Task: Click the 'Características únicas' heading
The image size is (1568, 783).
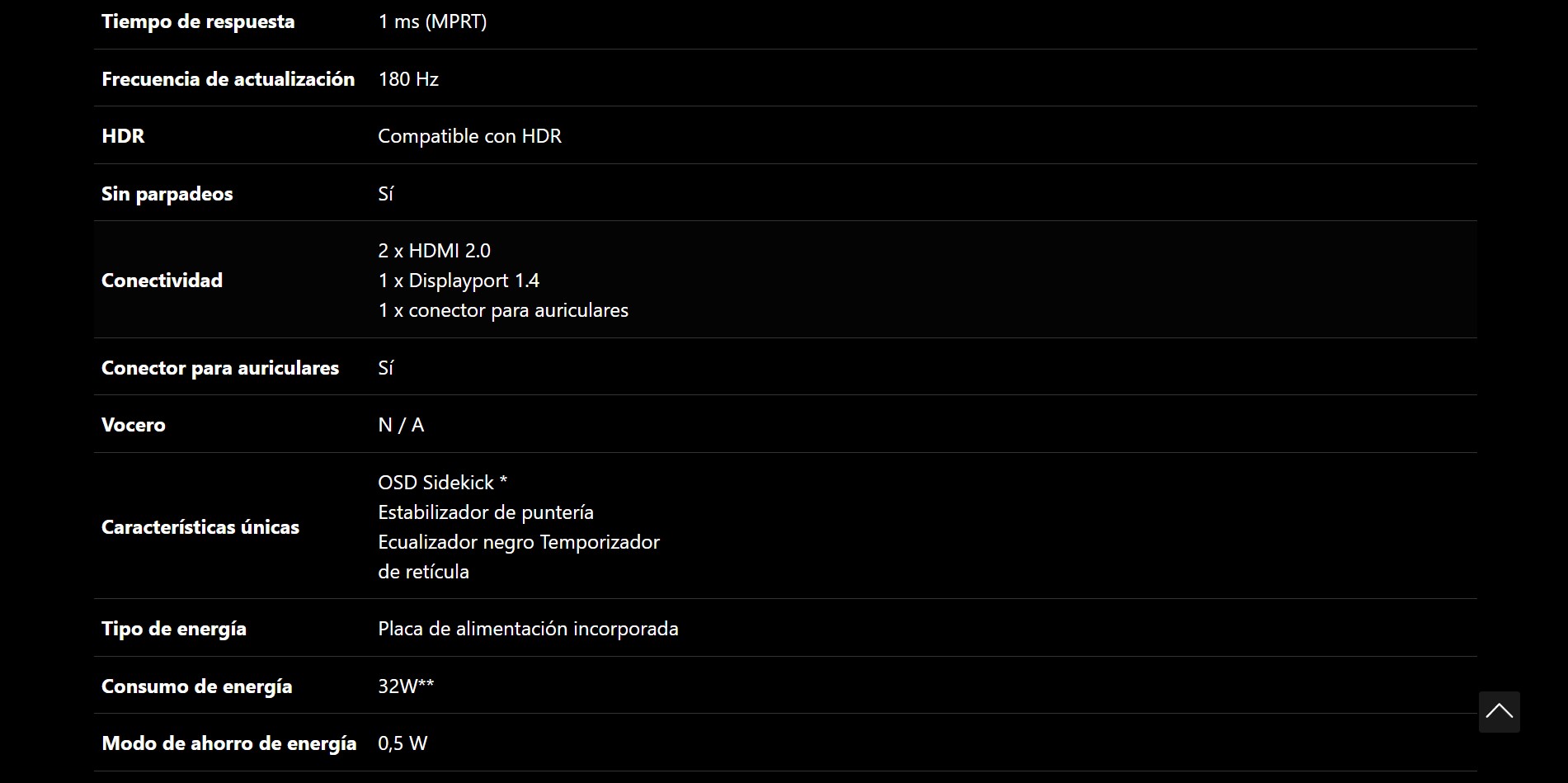Action: [x=200, y=527]
